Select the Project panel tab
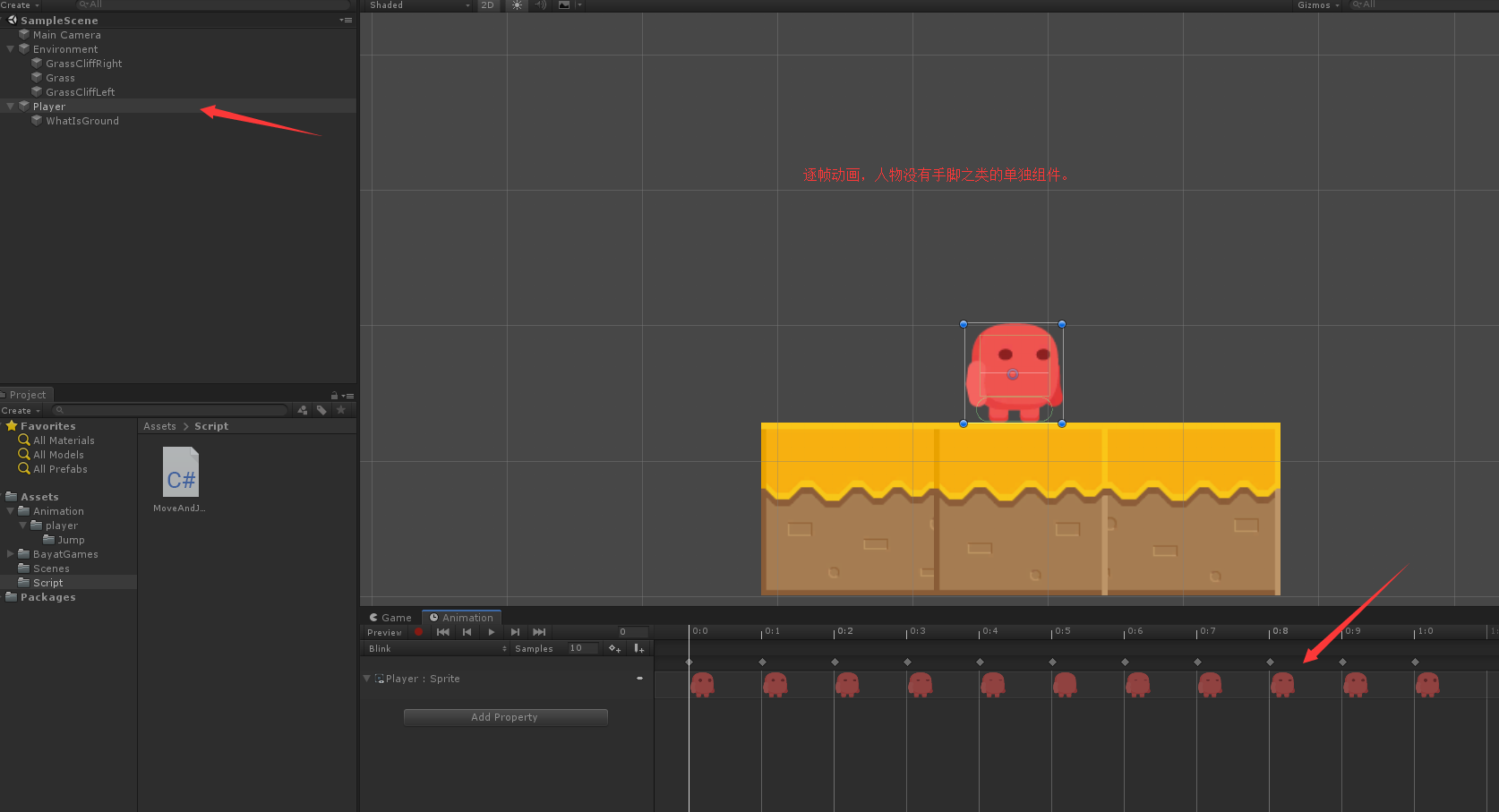The width and height of the screenshot is (1499, 812). (x=27, y=395)
